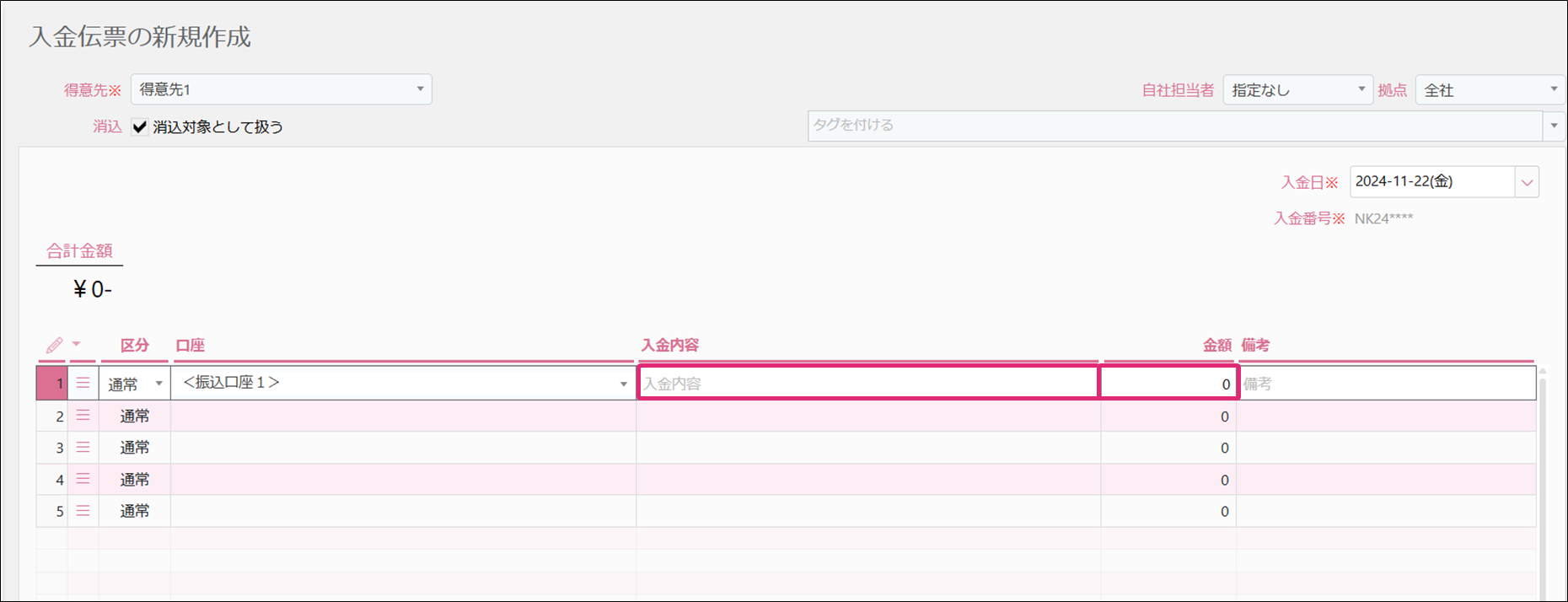
Task: Click the pencil edit icon above the rows
Action: point(54,346)
